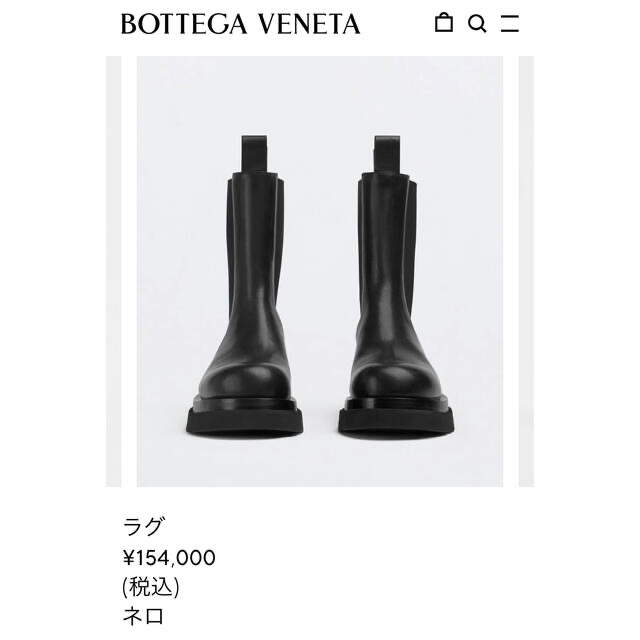This screenshot has height=640, width=640.
Task: Click the right boot in the photo
Action: pyautogui.click(x=394, y=286)
